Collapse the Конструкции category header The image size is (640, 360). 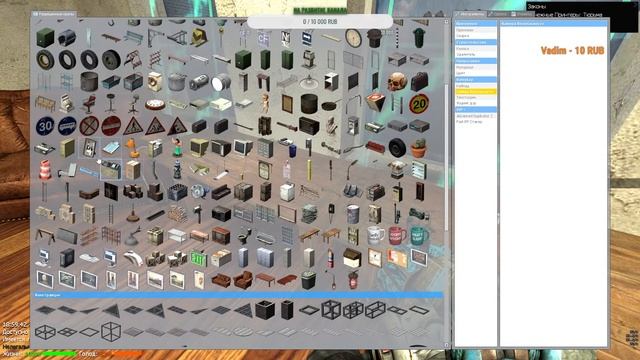(x=238, y=295)
